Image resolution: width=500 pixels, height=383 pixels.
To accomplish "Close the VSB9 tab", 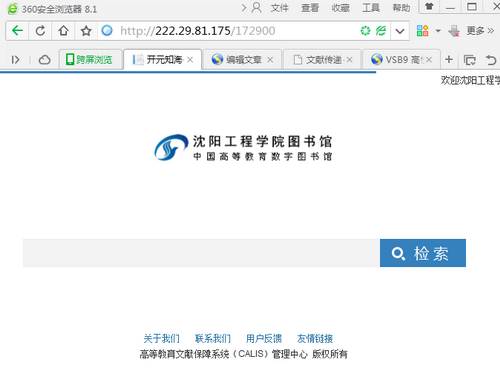I will click(429, 60).
